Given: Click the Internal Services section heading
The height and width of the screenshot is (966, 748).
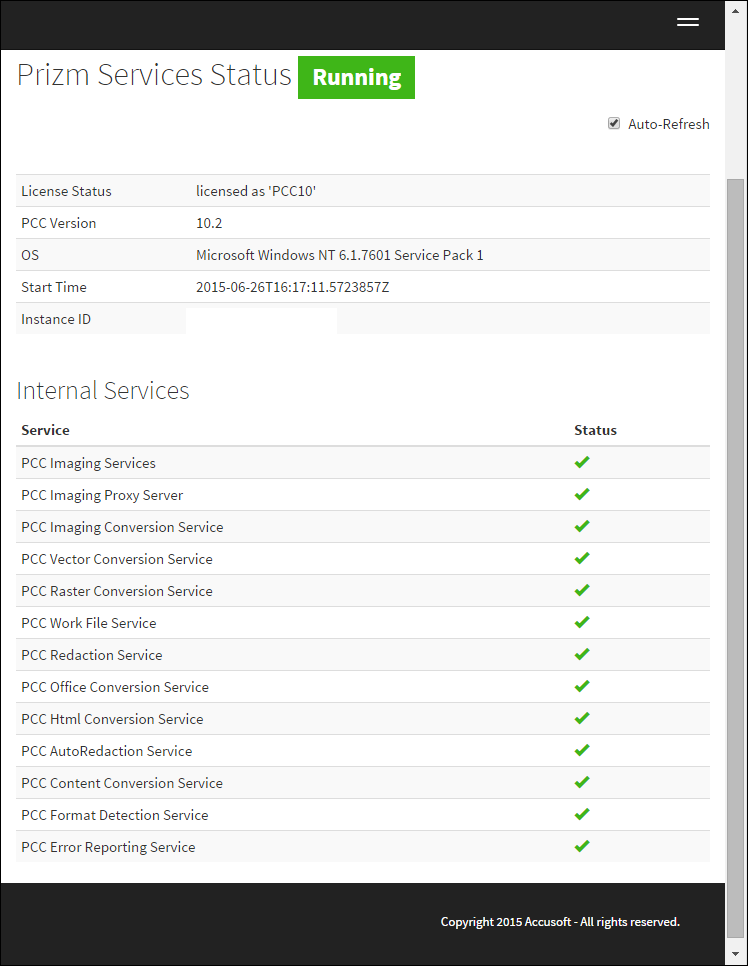Looking at the screenshot, I should [103, 390].
